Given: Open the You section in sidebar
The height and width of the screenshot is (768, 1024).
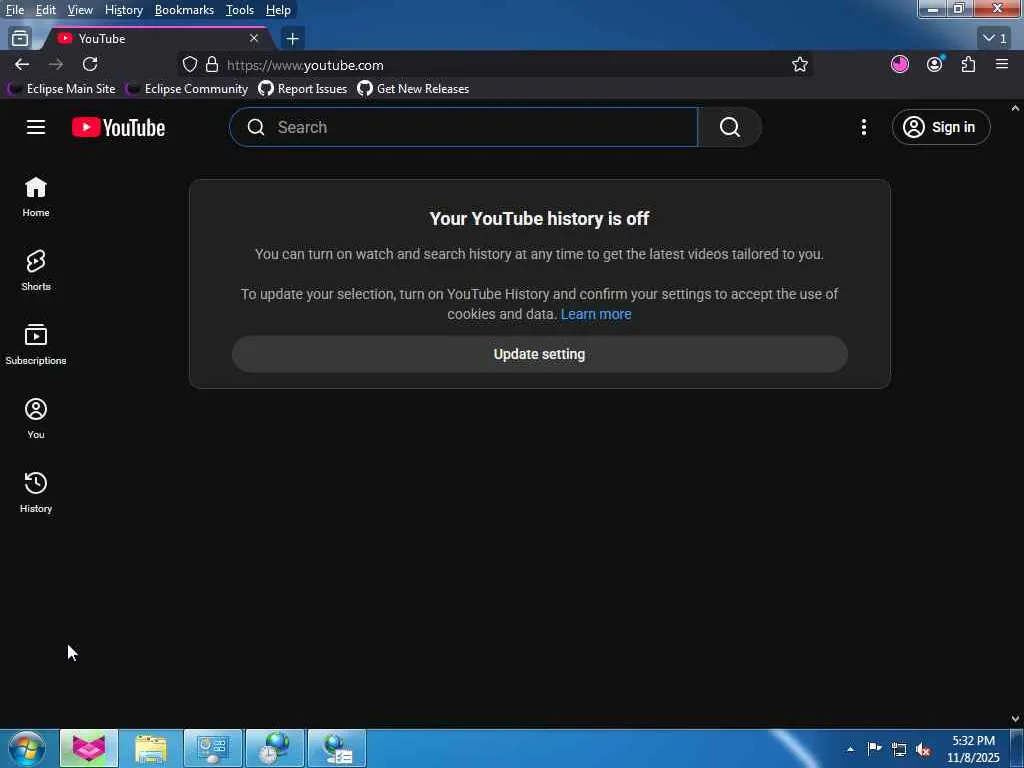Looking at the screenshot, I should click(36, 418).
